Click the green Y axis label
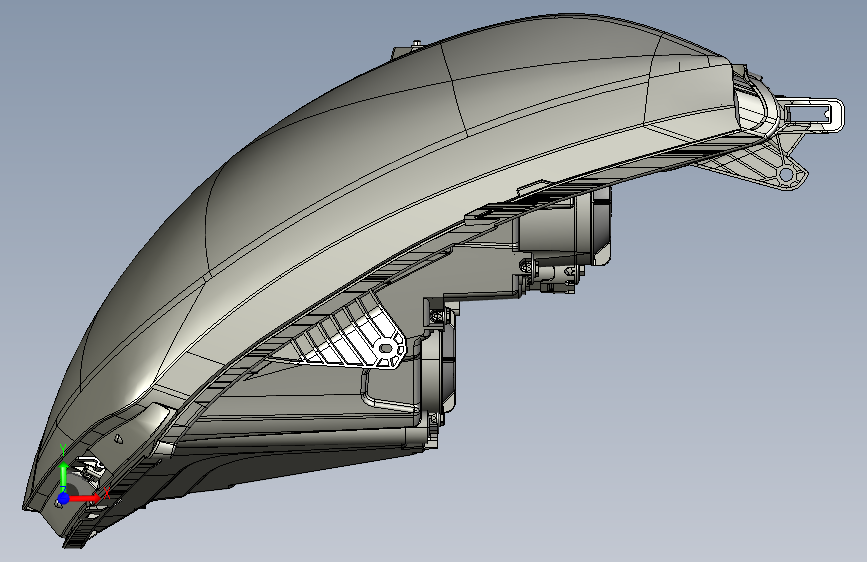Screen dimensions: 867x562 point(63,450)
